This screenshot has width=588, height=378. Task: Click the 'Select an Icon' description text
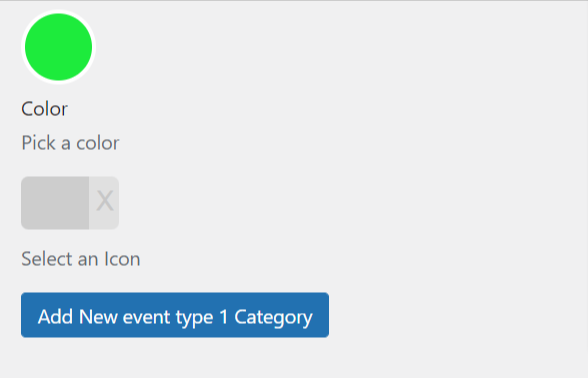click(81, 259)
